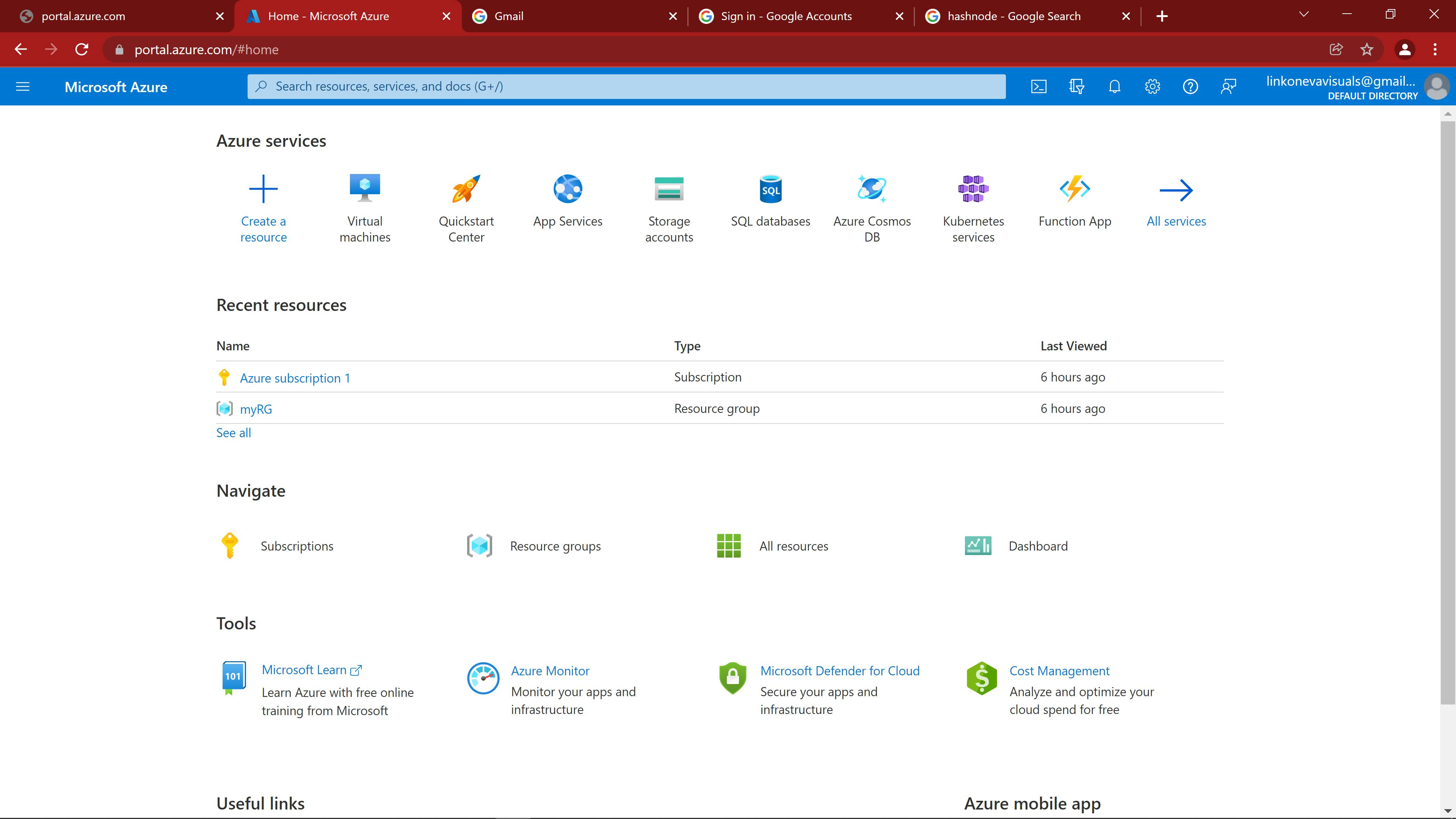Close the Gmail browser tab
1456x819 pixels.
(x=673, y=16)
